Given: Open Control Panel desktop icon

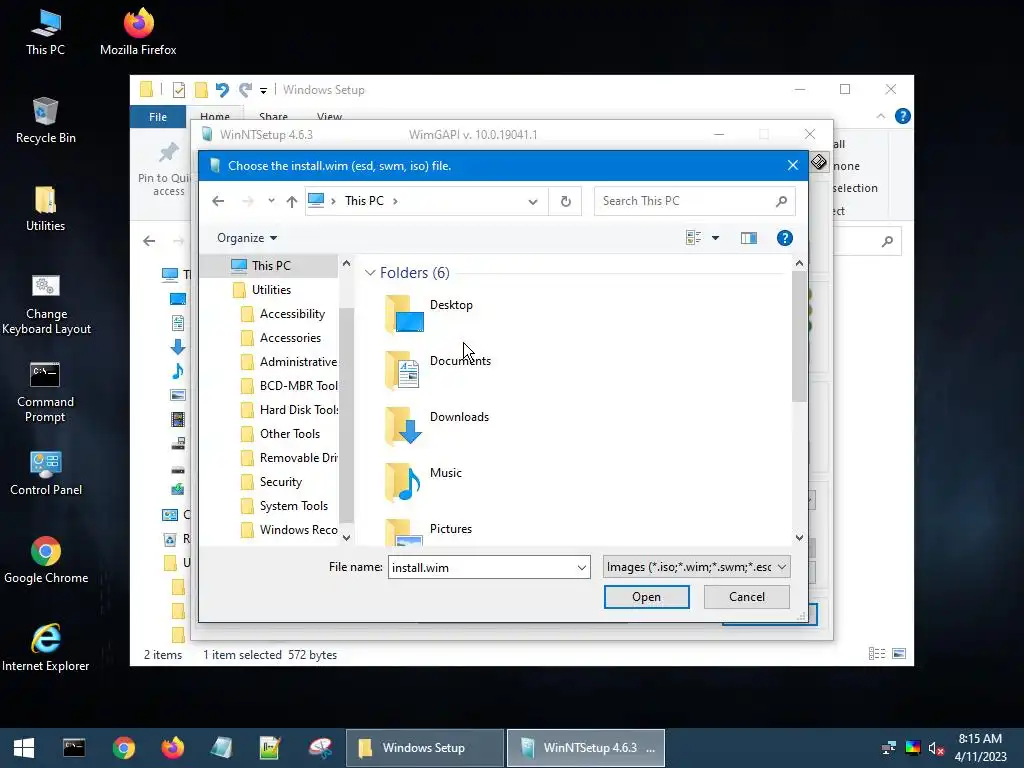Looking at the screenshot, I should [x=46, y=473].
